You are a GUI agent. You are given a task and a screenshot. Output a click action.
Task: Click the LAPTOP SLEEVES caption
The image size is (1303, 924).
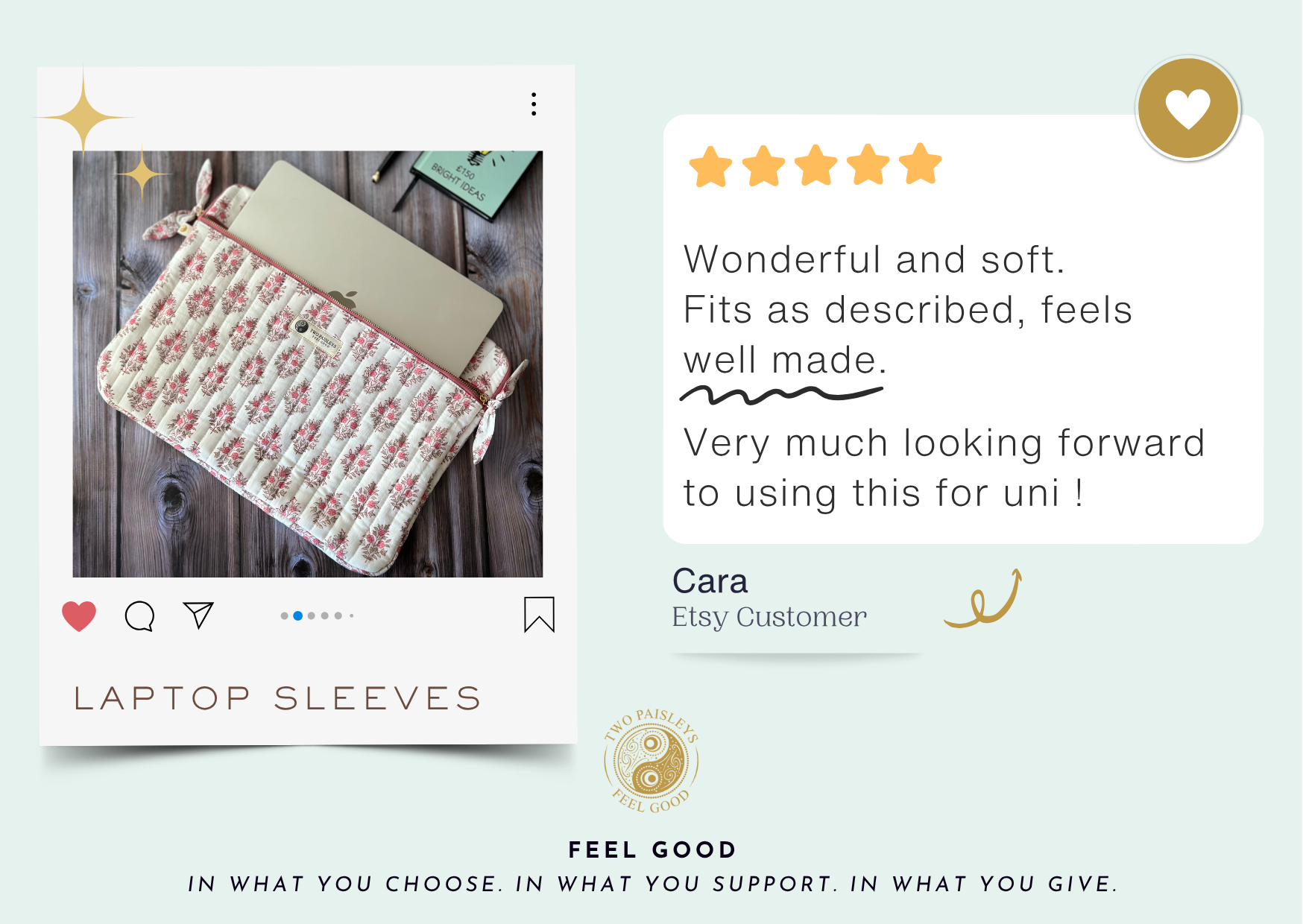pos(277,698)
